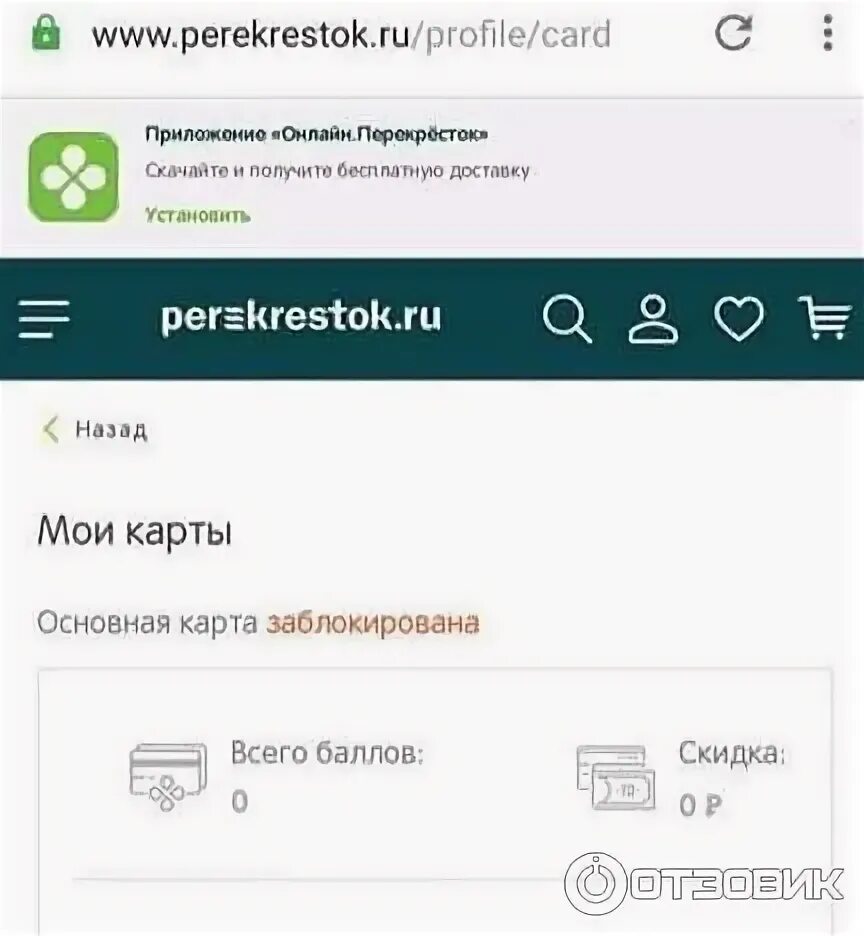The width and height of the screenshot is (864, 936).
Task: Open the hamburger navigation menu
Action: tap(44, 319)
